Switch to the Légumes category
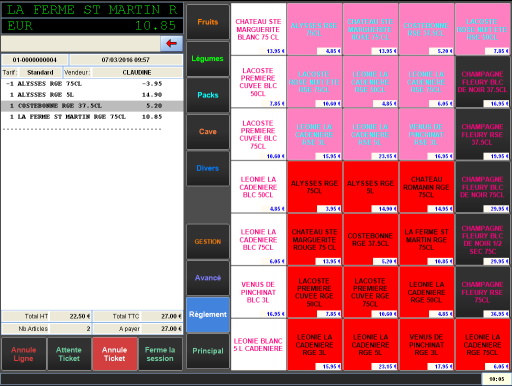The width and height of the screenshot is (512, 386). click(x=208, y=59)
